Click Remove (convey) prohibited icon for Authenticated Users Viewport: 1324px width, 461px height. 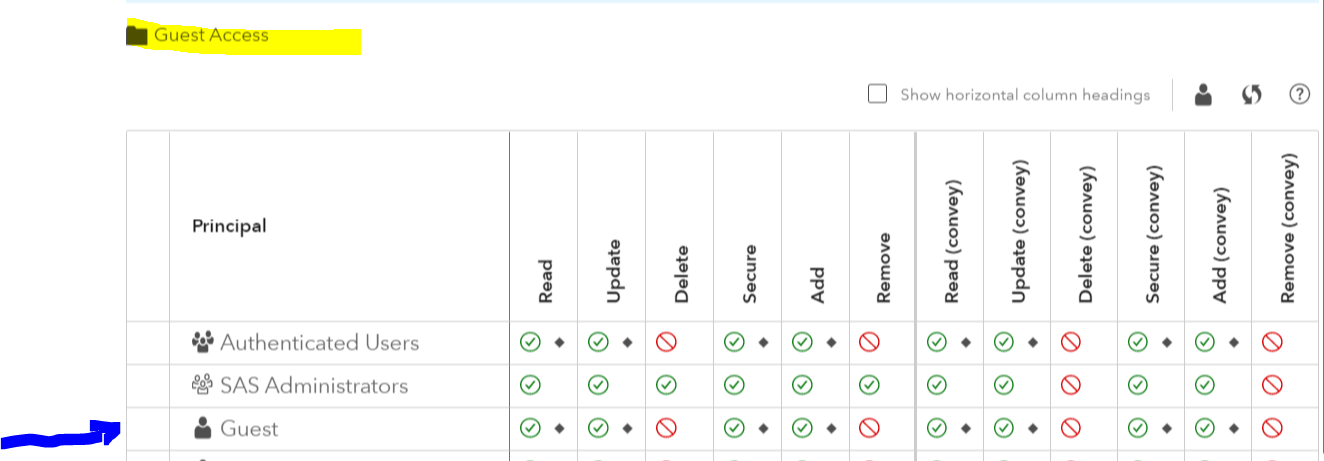click(1272, 343)
